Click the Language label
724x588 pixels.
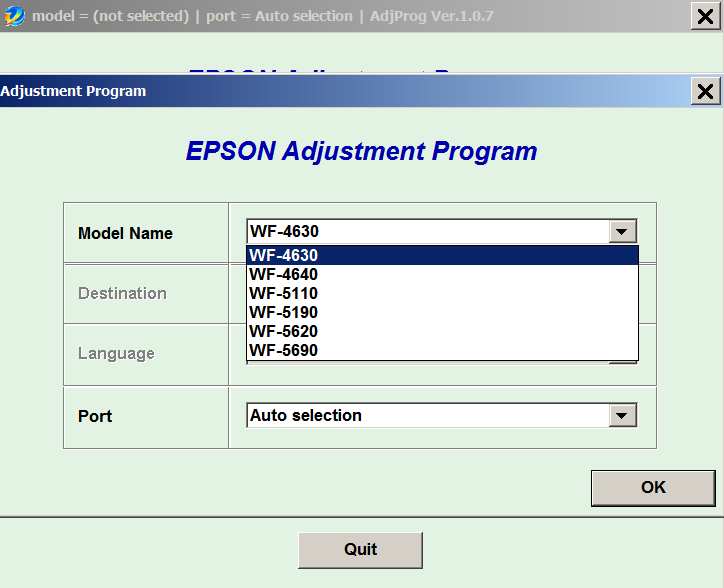[116, 354]
